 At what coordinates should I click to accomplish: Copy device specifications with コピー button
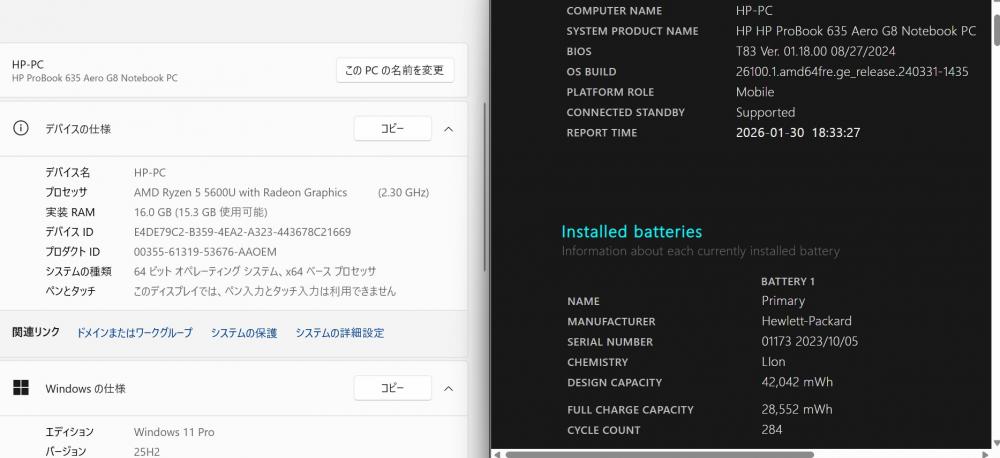pos(392,128)
